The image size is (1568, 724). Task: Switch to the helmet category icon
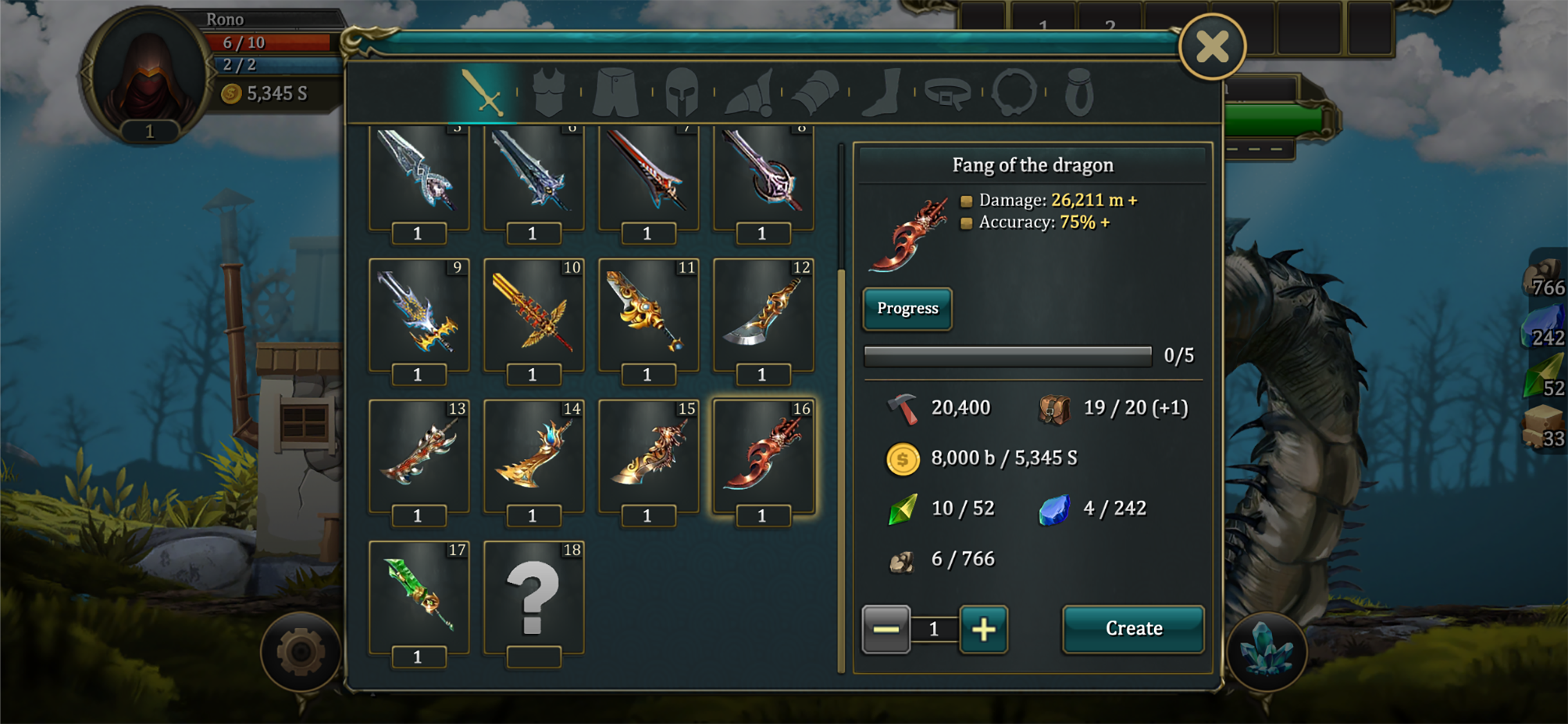coord(682,93)
